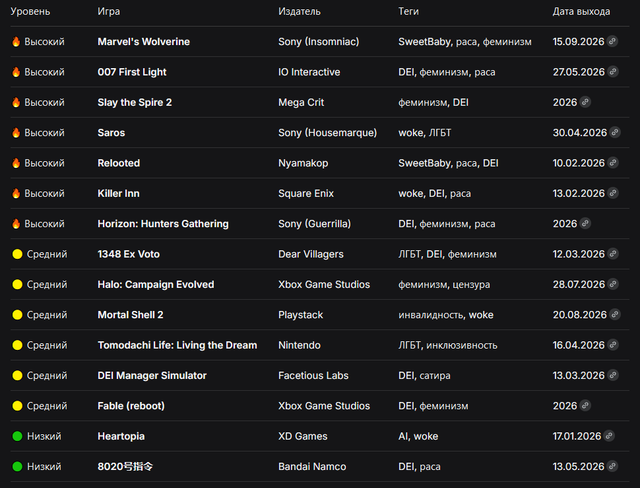Click green circle in 8020号指令 row
Viewport: 640px width, 488px height.
(17, 466)
